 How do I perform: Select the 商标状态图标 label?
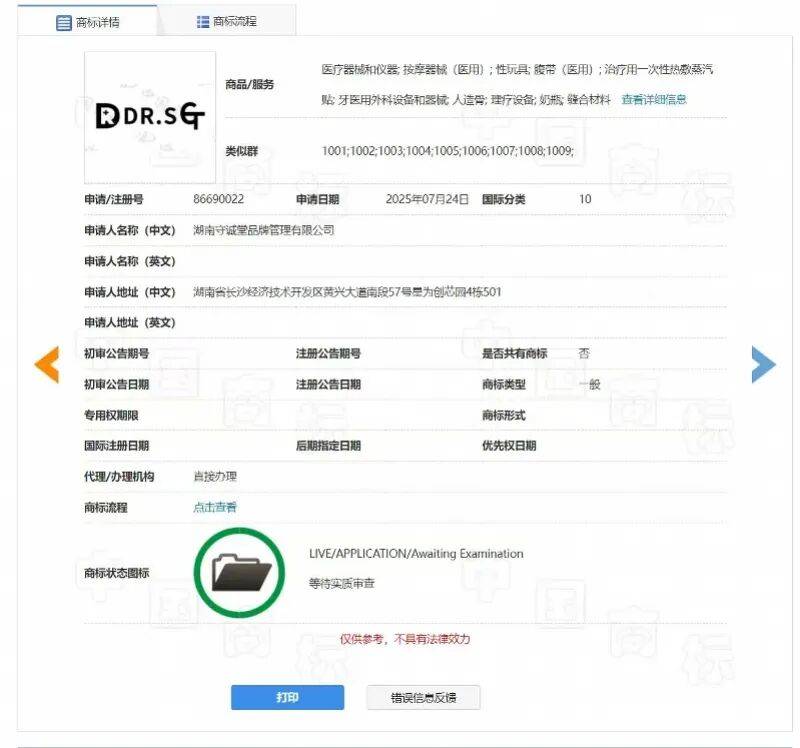click(117, 573)
